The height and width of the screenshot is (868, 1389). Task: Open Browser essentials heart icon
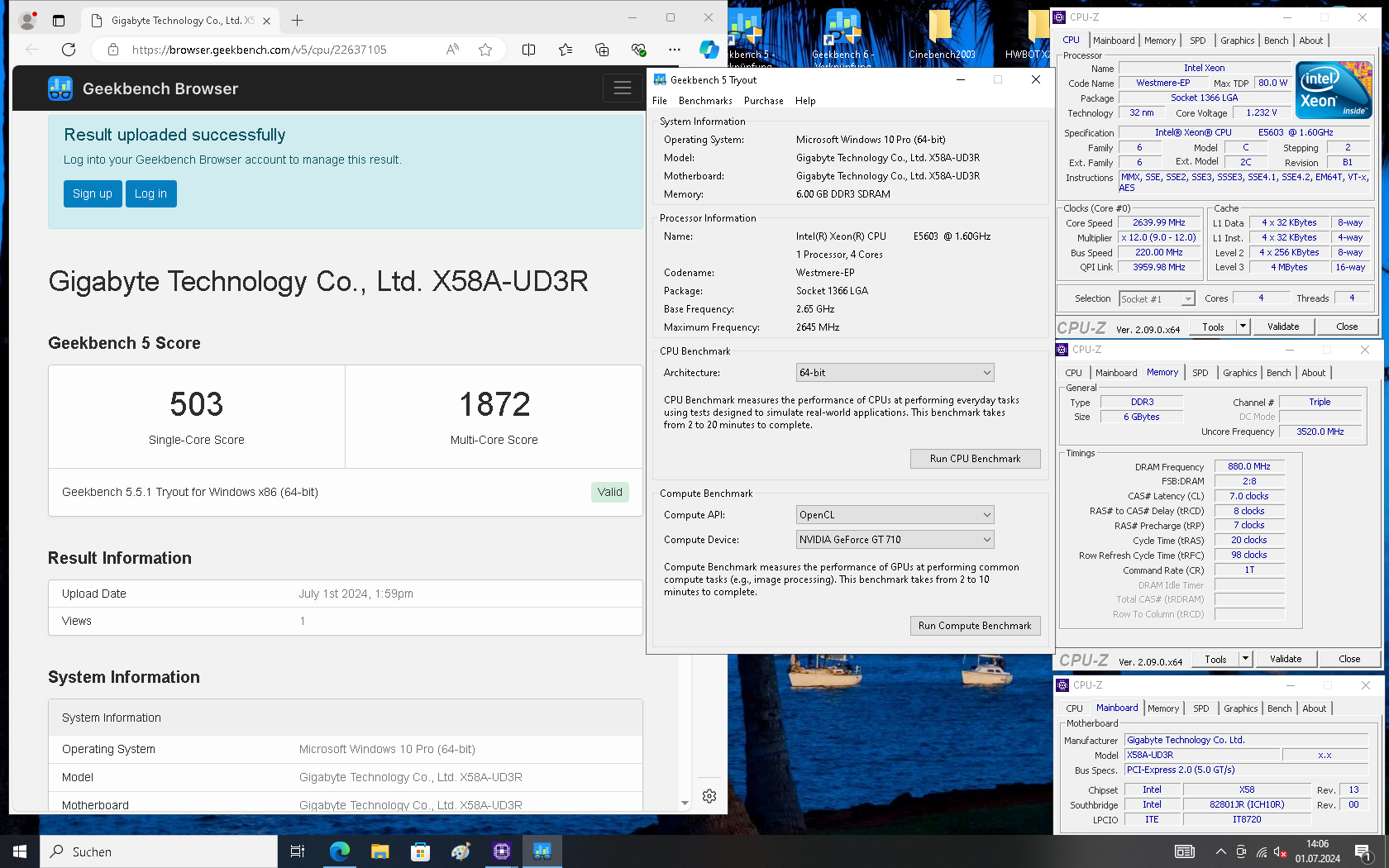pyautogui.click(x=638, y=50)
